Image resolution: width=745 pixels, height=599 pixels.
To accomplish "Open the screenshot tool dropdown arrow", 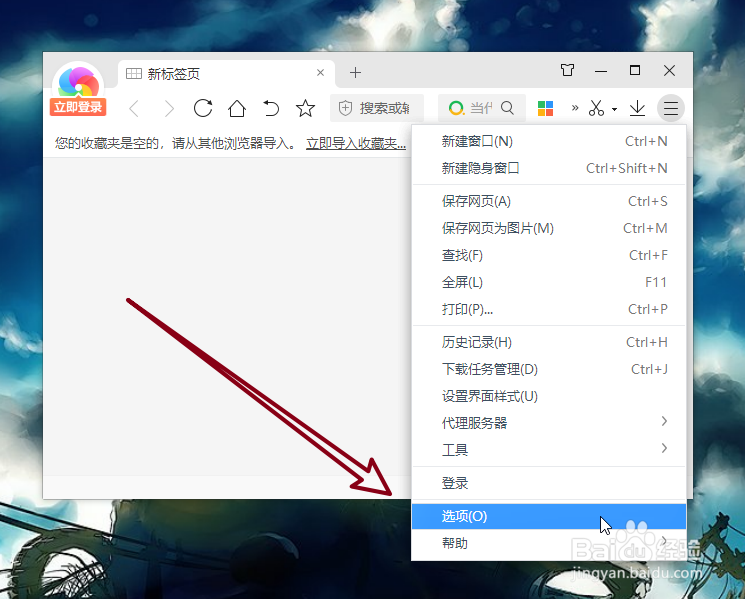I will [x=614, y=109].
